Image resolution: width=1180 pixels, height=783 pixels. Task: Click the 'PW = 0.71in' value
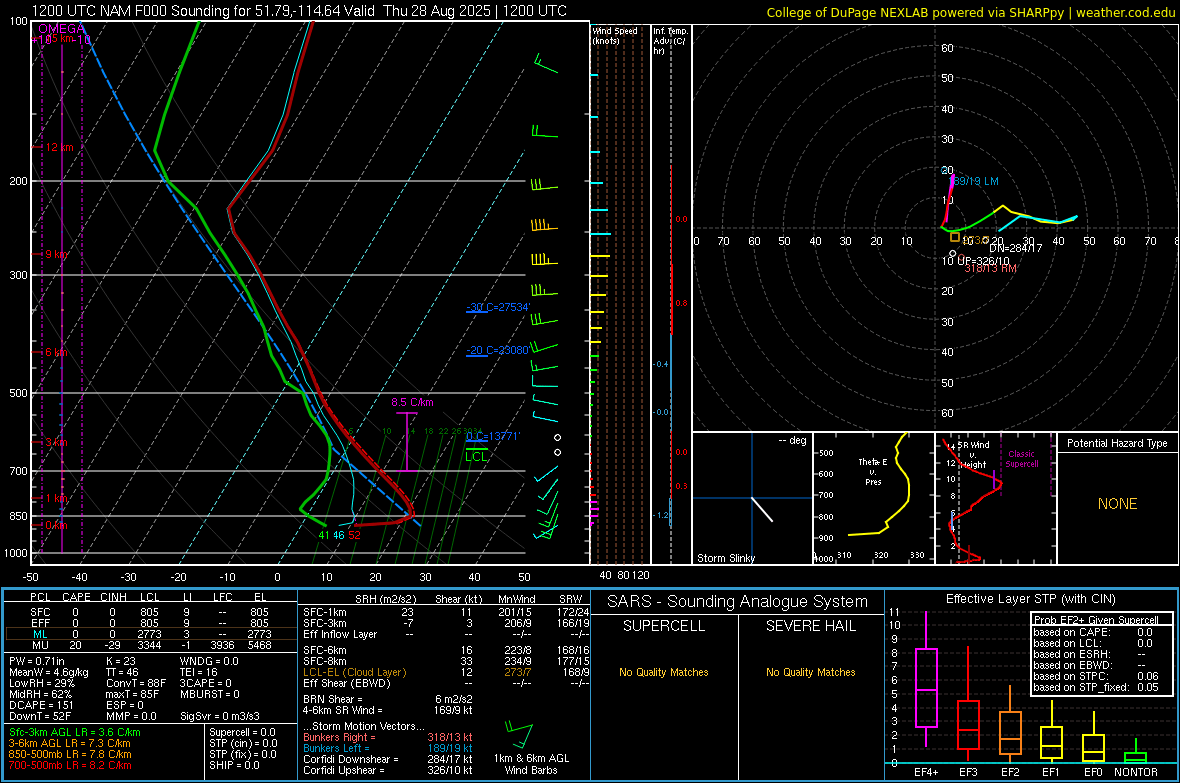pos(37,661)
